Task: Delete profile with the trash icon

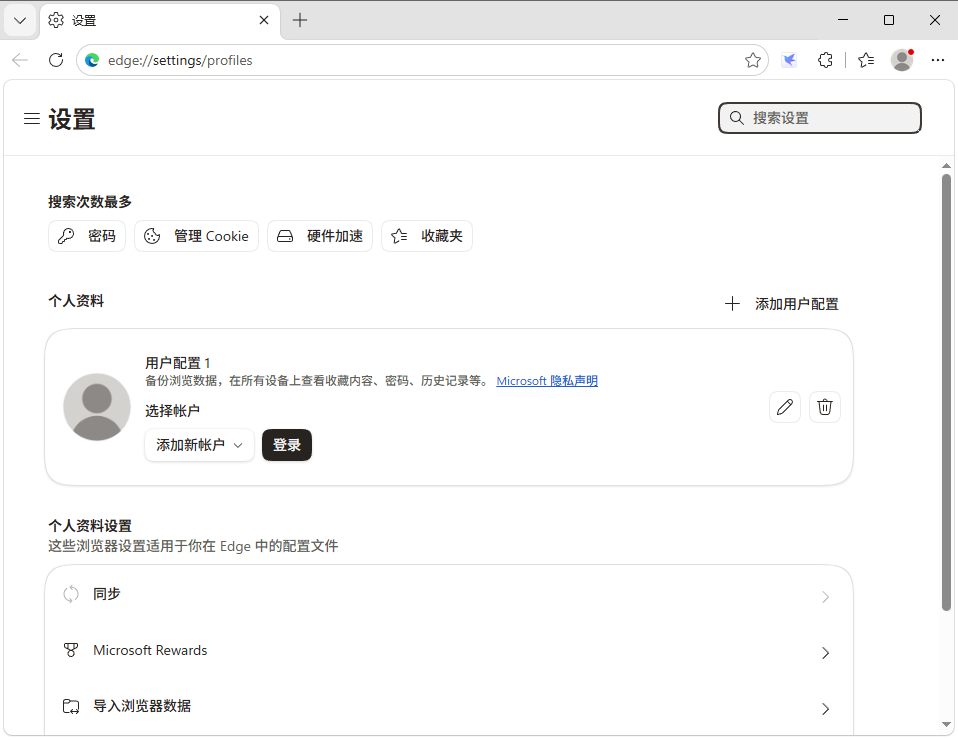Action: pyautogui.click(x=825, y=407)
